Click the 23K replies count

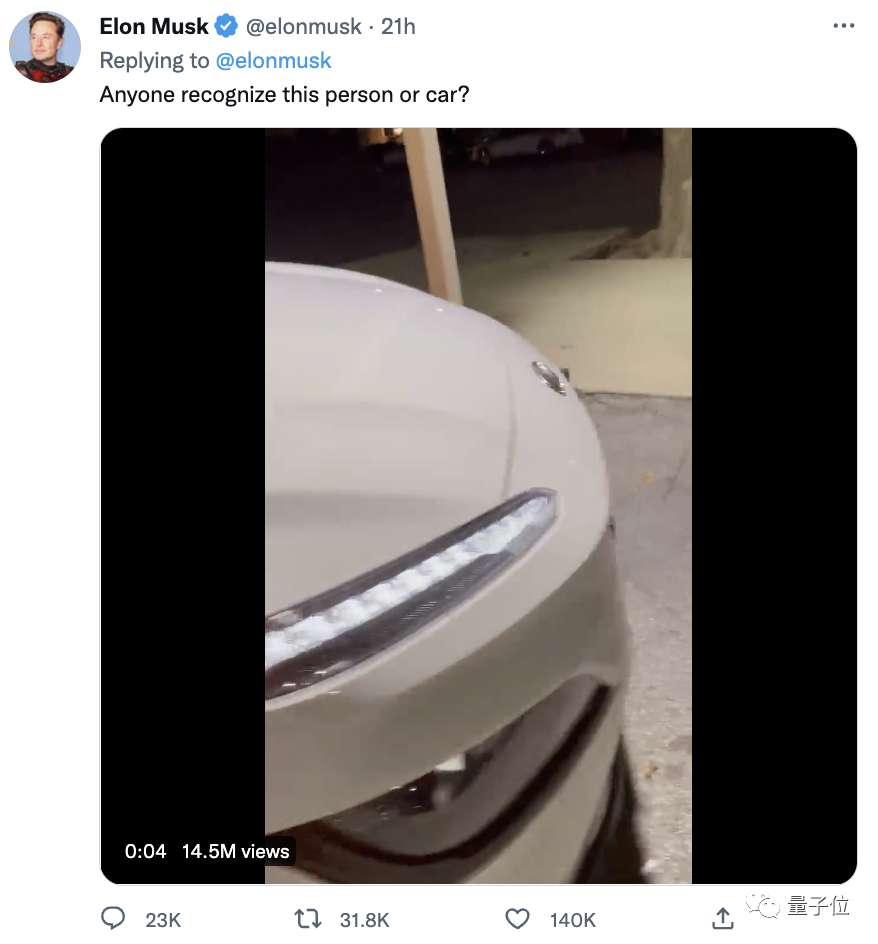coord(163,920)
